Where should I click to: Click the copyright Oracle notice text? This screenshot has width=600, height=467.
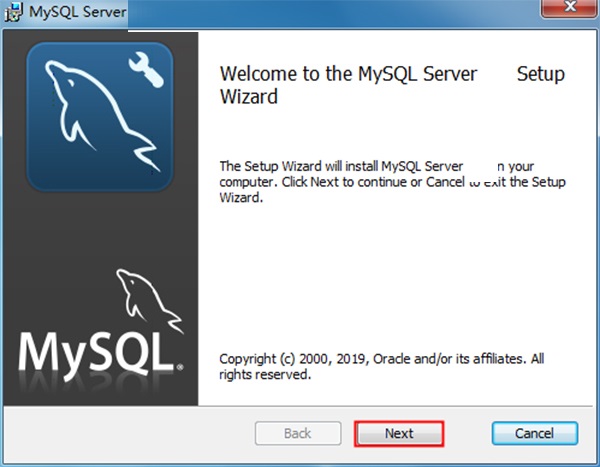click(382, 366)
